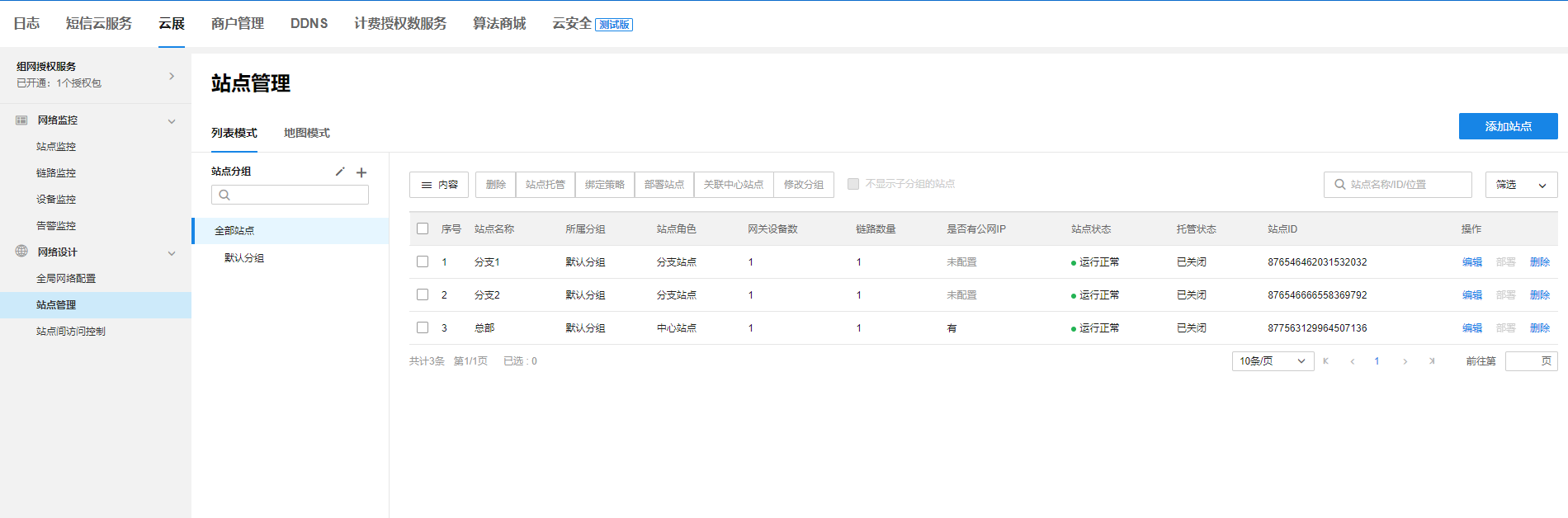Click the 网络设计 globe icon
1568x518 pixels.
21,252
